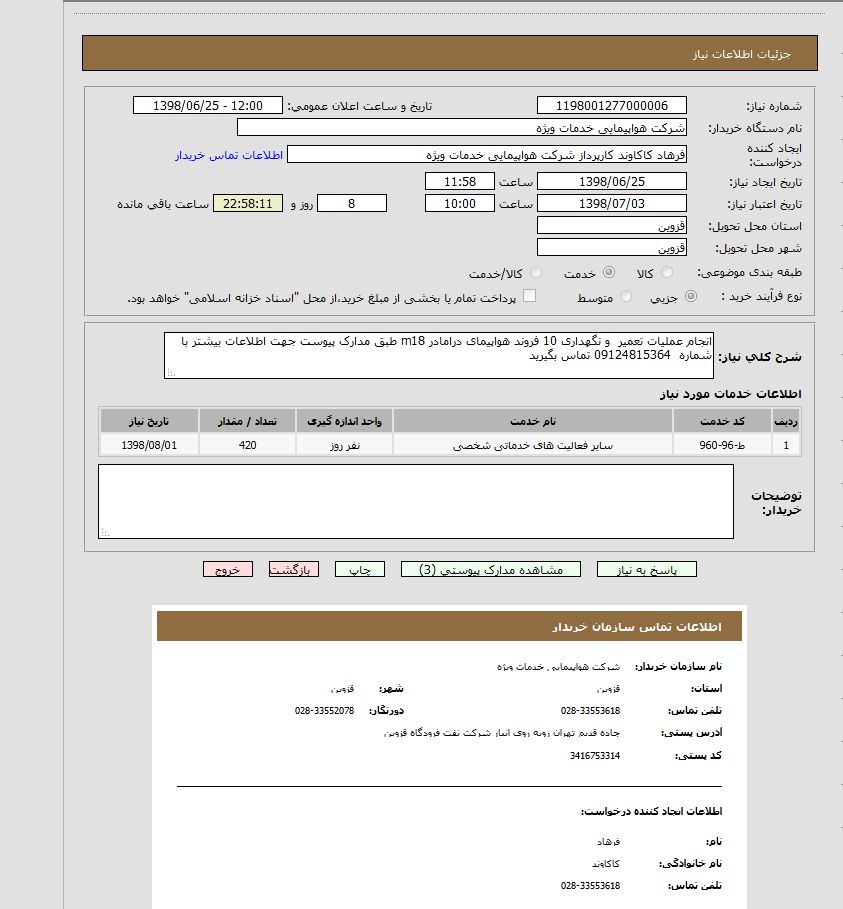Click the شماره نیاز number field
The width and height of the screenshot is (843, 909).
611,106
